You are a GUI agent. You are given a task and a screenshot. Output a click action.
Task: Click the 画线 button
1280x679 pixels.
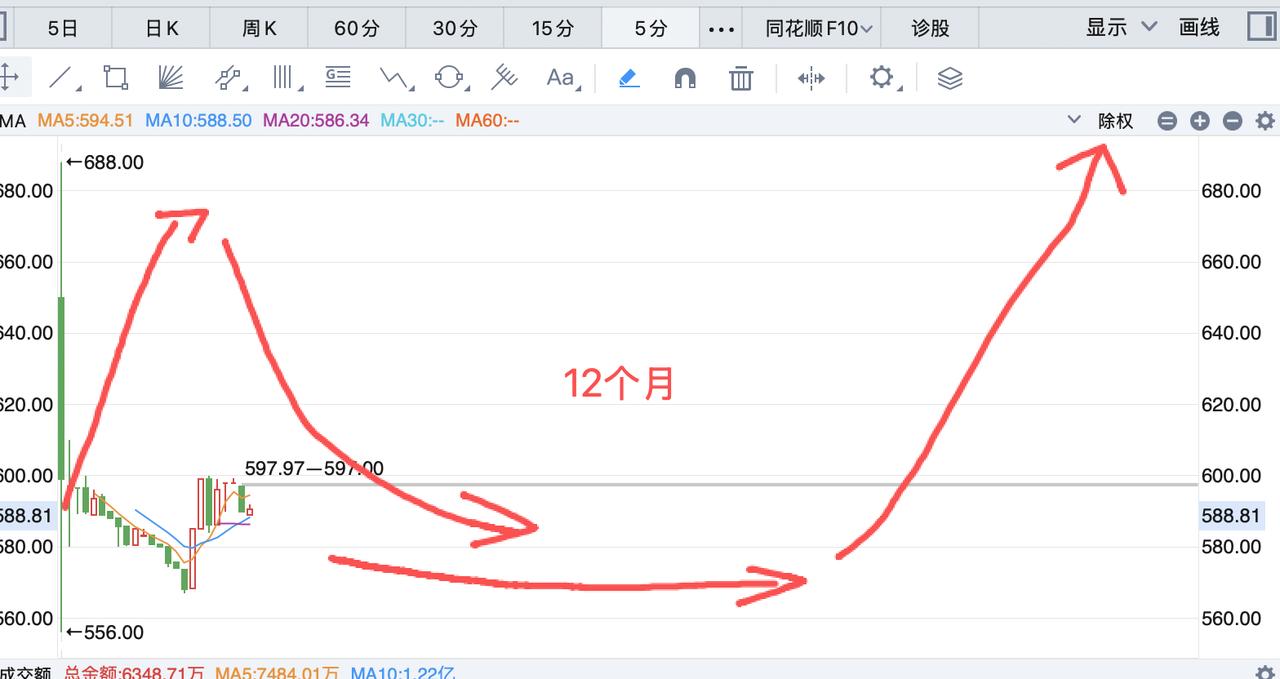point(1199,29)
